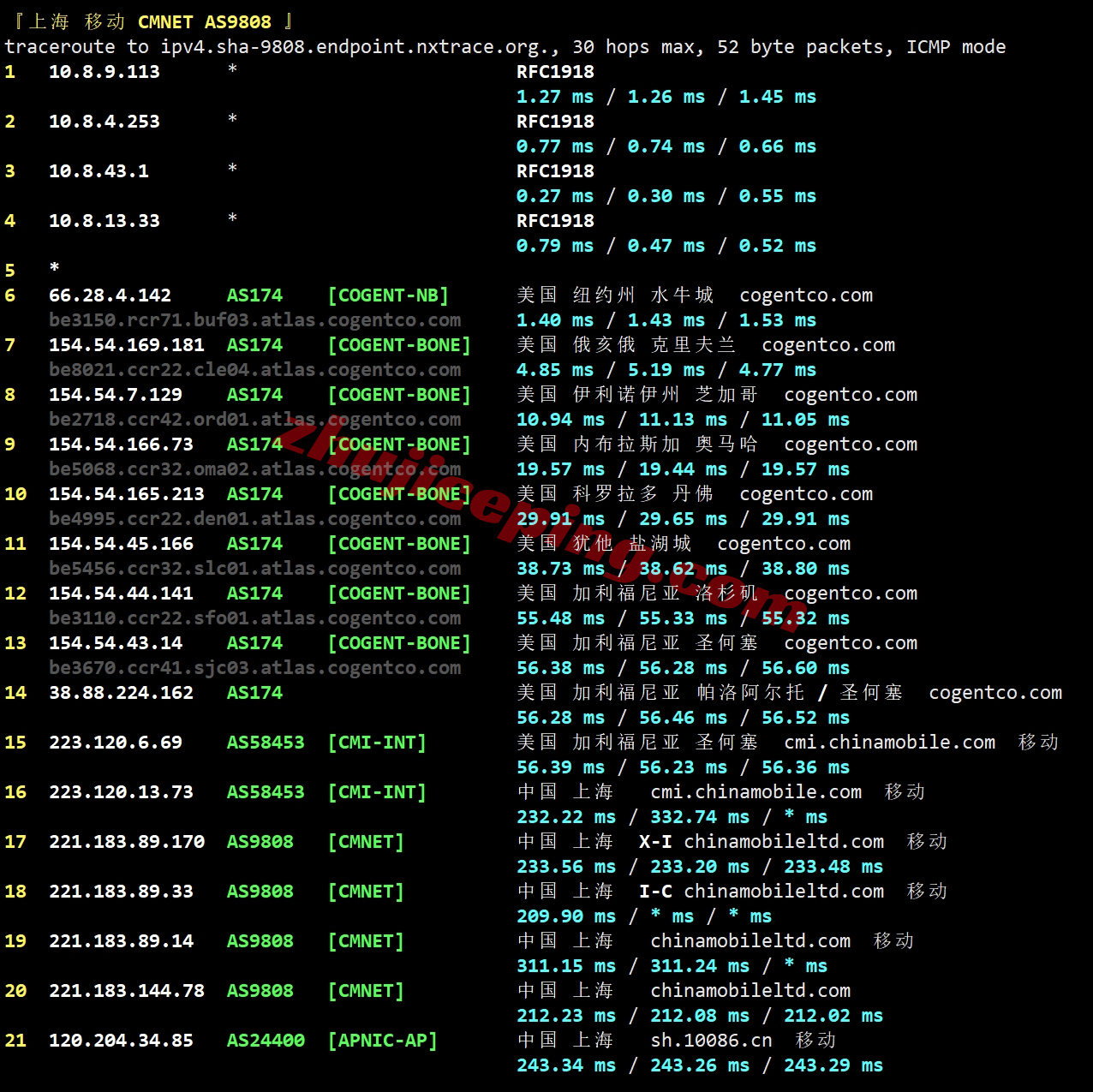Image resolution: width=1093 pixels, height=1092 pixels.
Task: Click IP address 154.54.45.166
Action: click(x=121, y=544)
